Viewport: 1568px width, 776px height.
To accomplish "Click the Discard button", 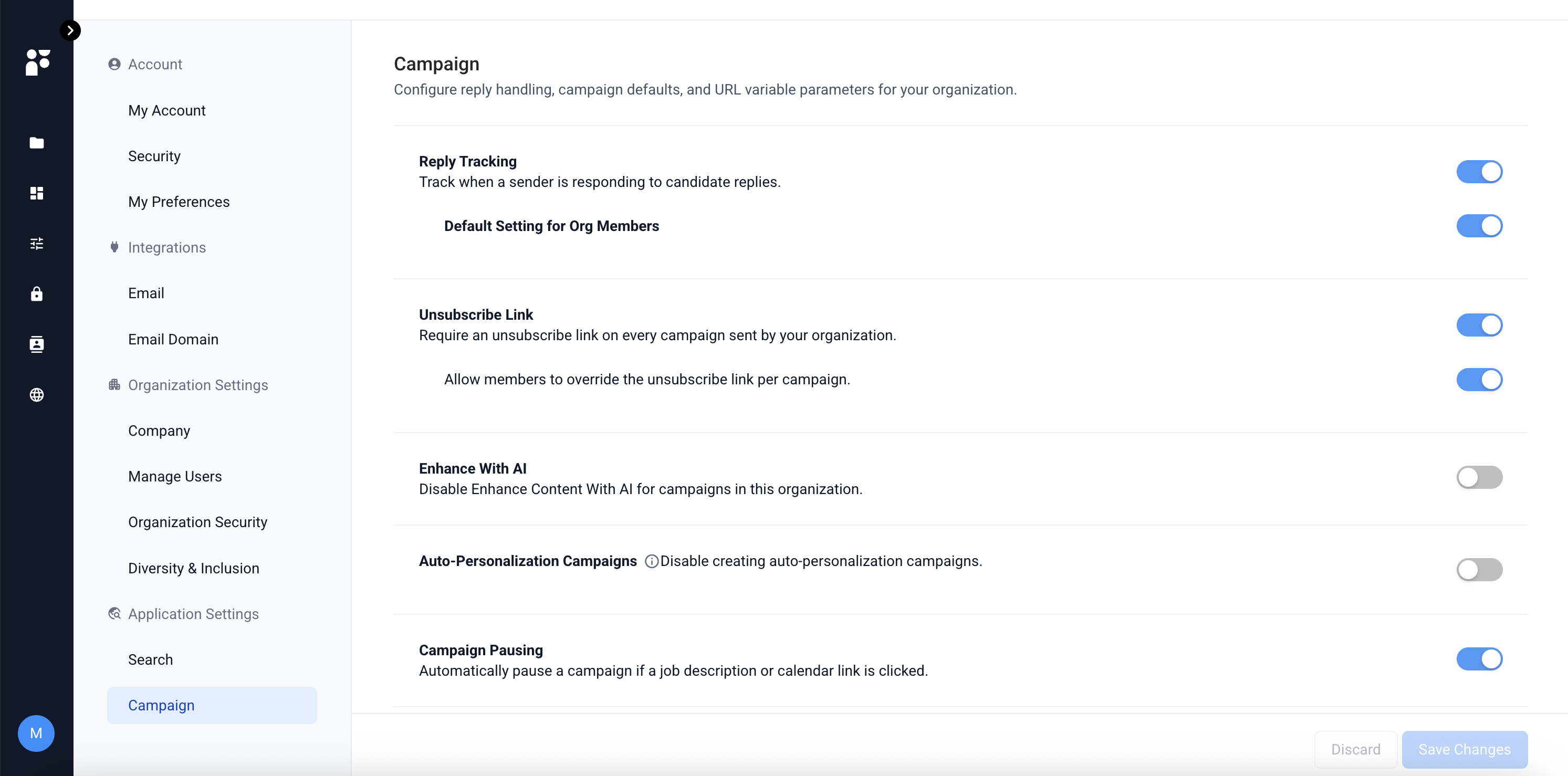I will click(x=1355, y=749).
